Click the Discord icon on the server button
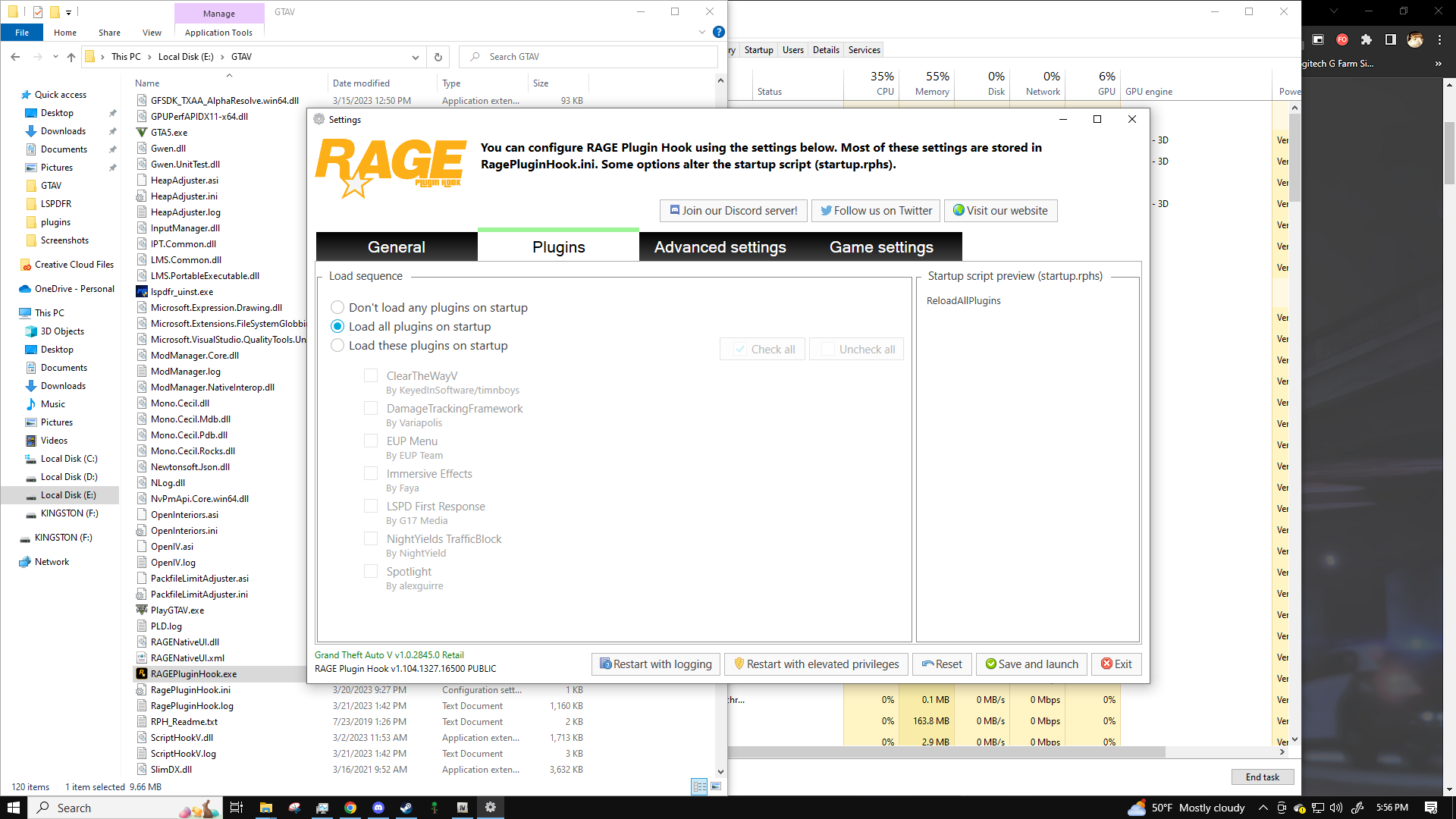This screenshot has height=819, width=1456. click(x=674, y=210)
